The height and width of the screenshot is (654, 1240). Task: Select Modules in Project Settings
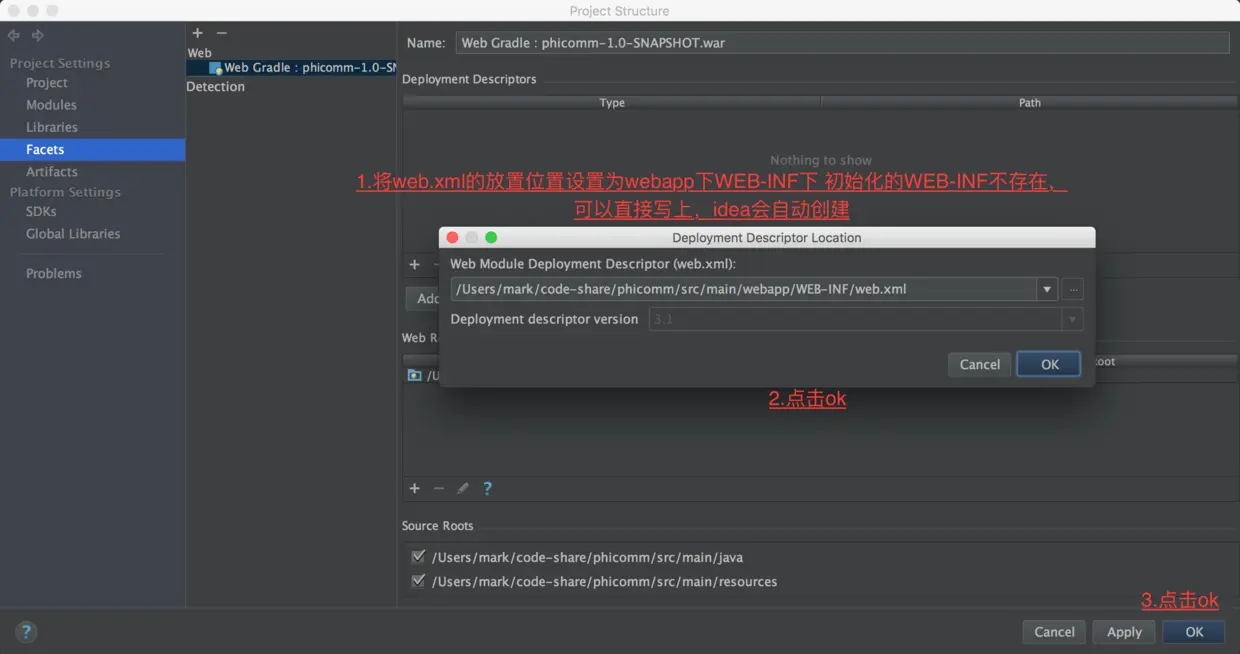tap(51, 105)
